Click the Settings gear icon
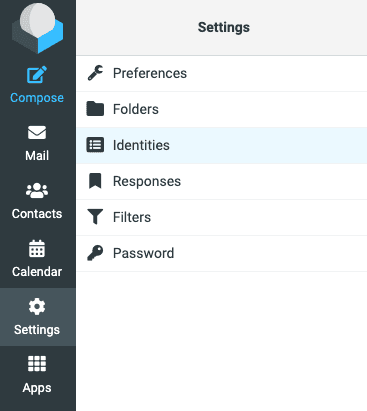Viewport: 367px width, 411px height. click(x=37, y=306)
